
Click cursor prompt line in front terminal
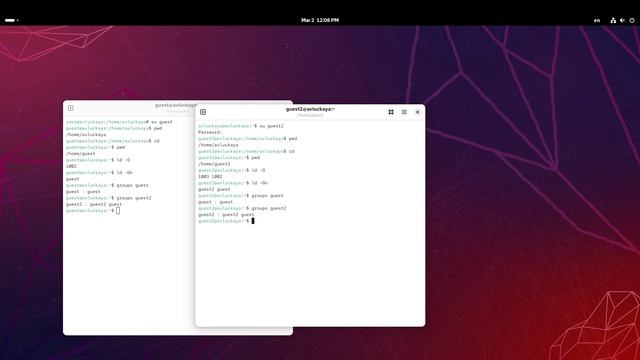point(226,221)
